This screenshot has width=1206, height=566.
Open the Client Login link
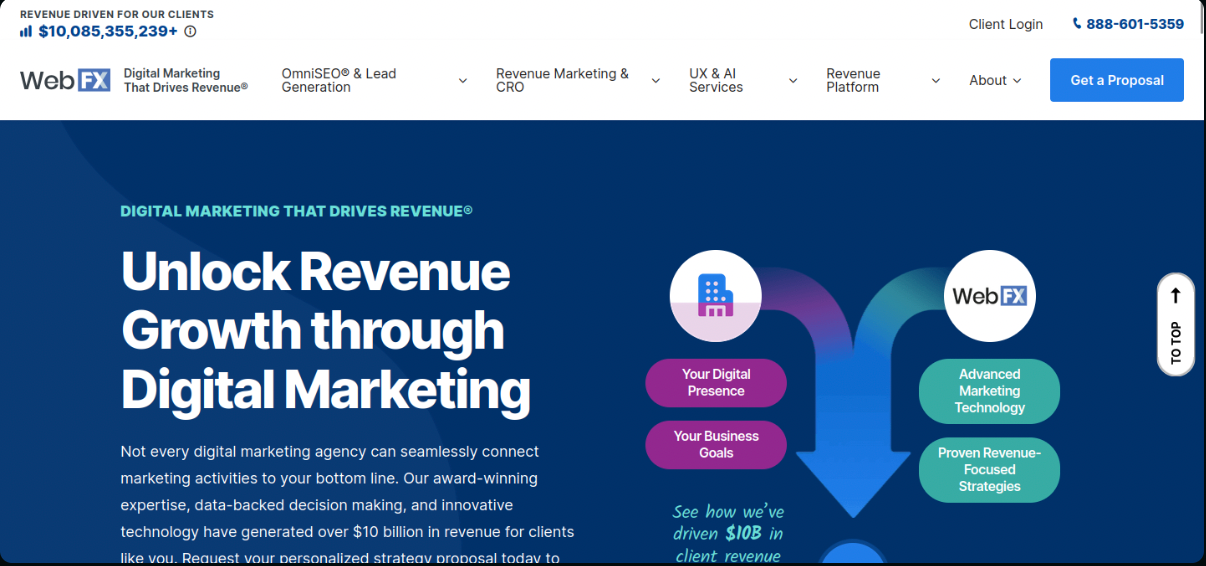(1005, 24)
